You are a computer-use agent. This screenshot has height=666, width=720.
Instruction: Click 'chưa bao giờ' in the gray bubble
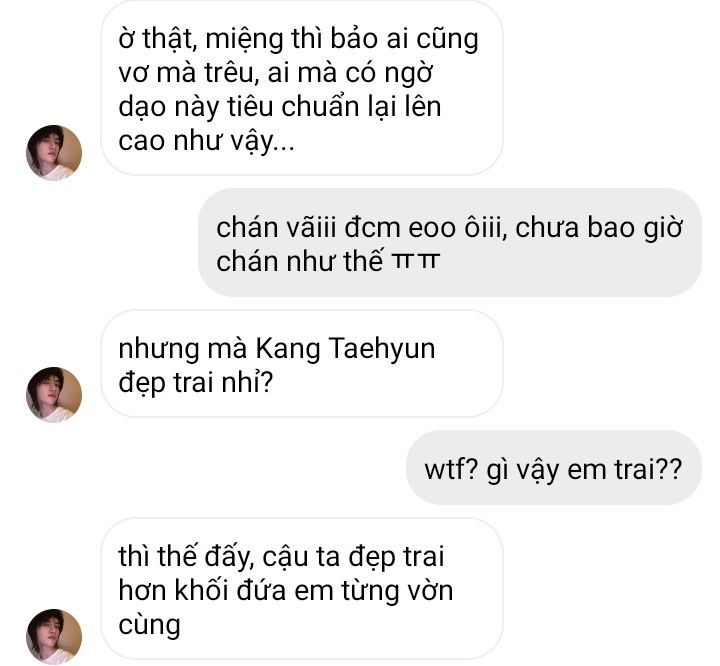(599, 228)
